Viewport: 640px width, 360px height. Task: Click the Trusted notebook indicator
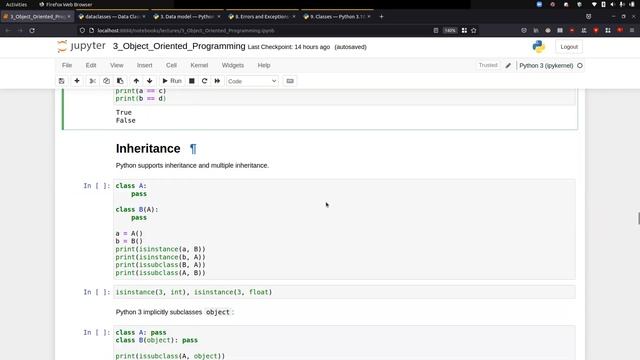point(488,65)
